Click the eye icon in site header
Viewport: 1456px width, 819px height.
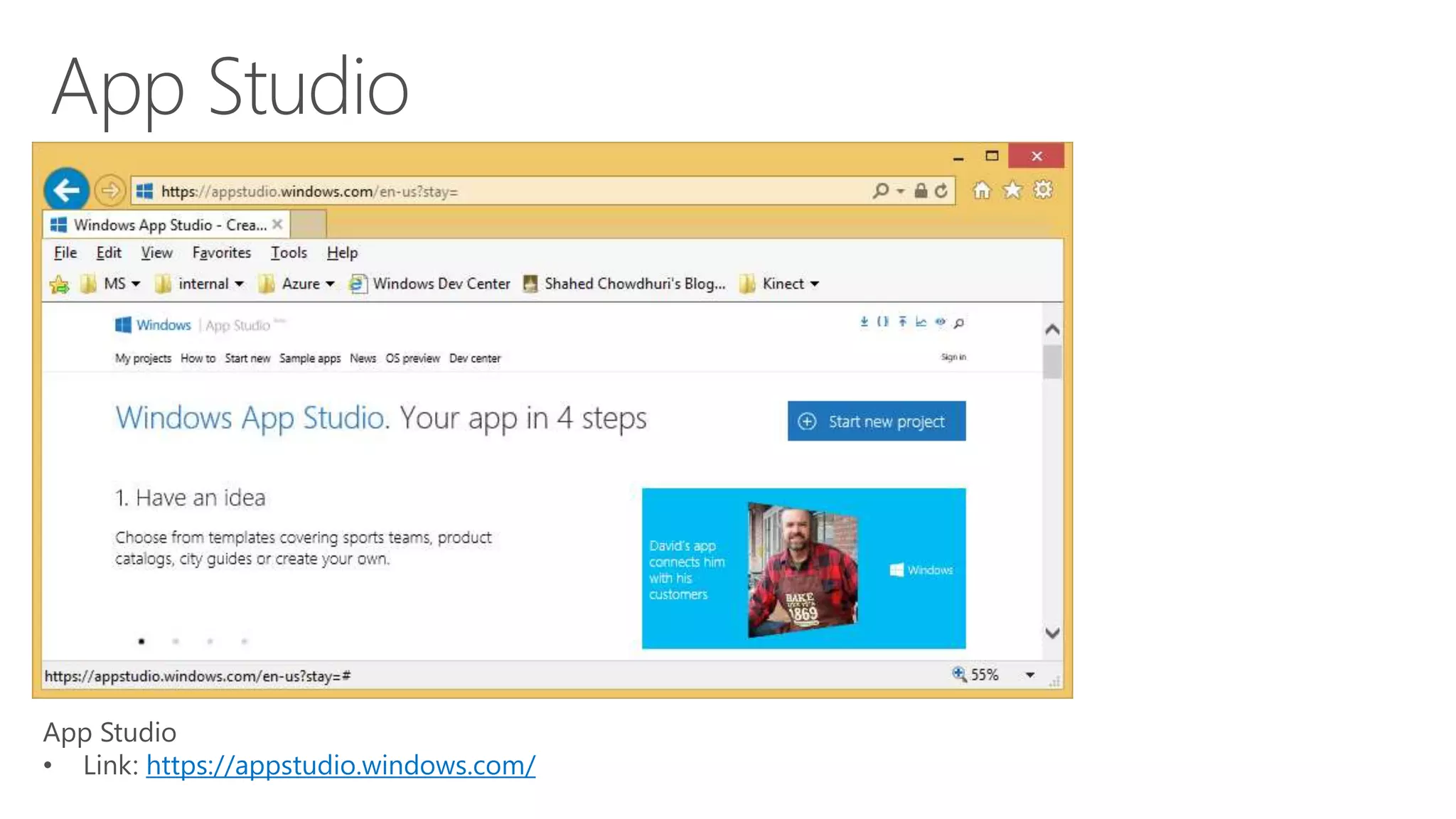pyautogui.click(x=941, y=322)
